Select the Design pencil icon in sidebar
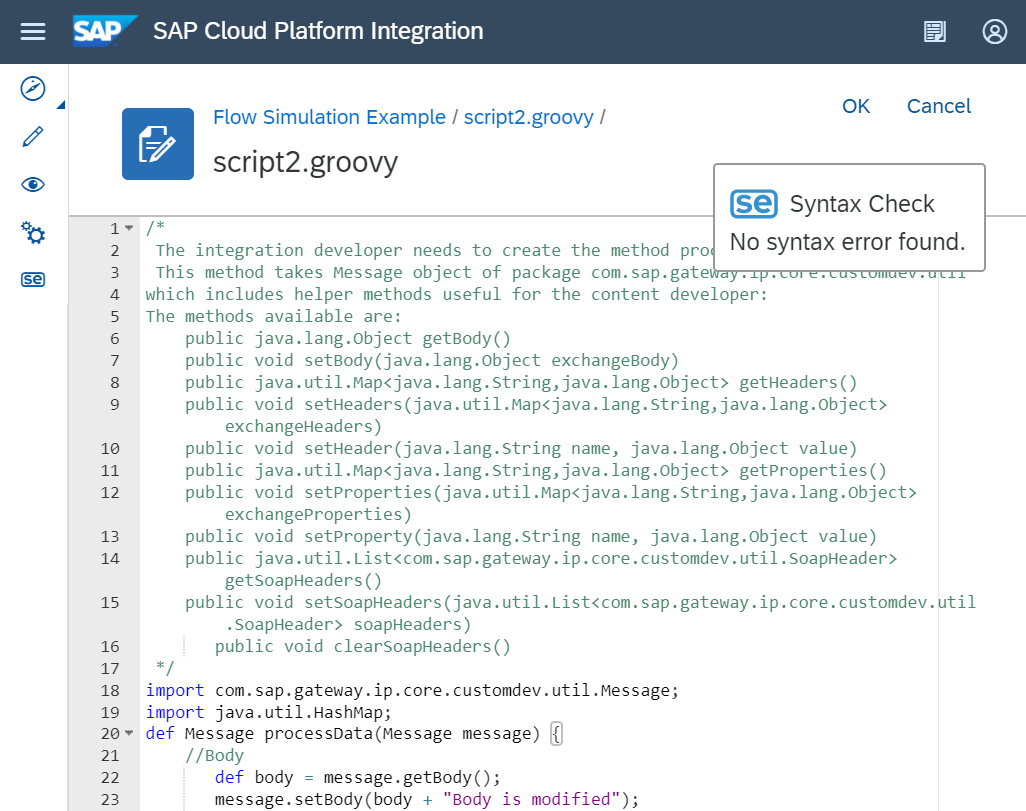The width and height of the screenshot is (1026, 811). [33, 137]
